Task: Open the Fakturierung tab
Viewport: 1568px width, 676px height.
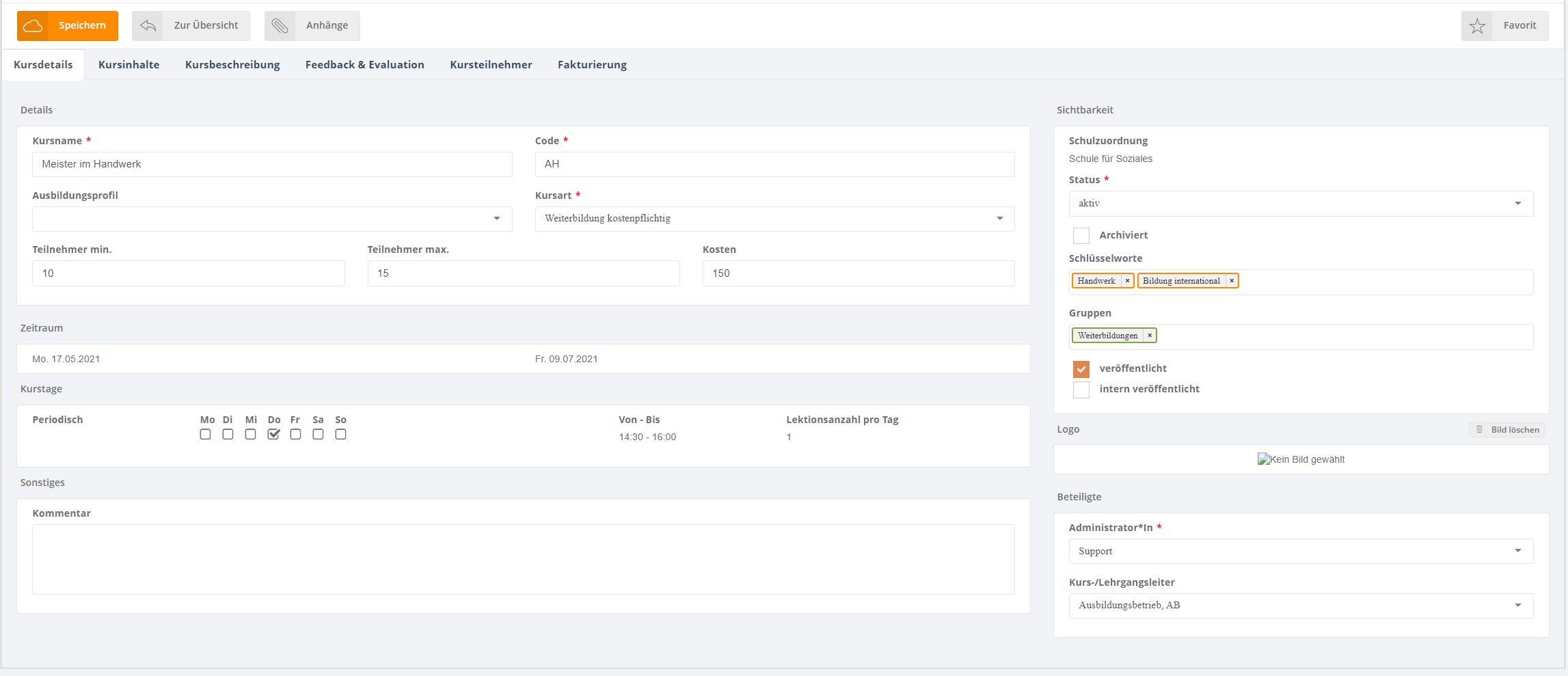Action: tap(592, 65)
